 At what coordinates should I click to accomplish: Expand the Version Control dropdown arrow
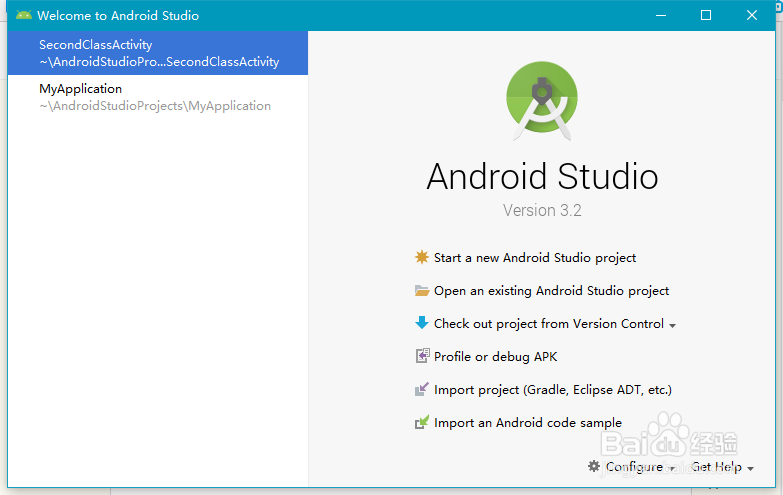point(672,325)
